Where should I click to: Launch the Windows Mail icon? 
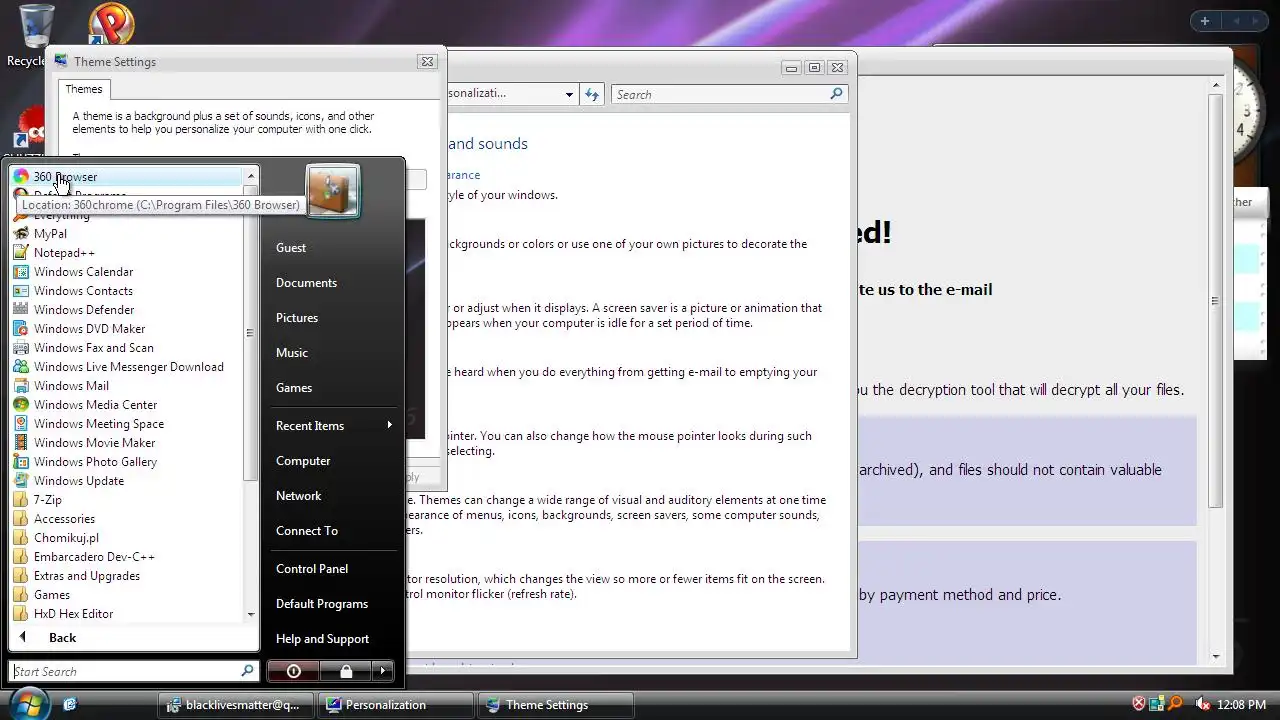click(21, 386)
